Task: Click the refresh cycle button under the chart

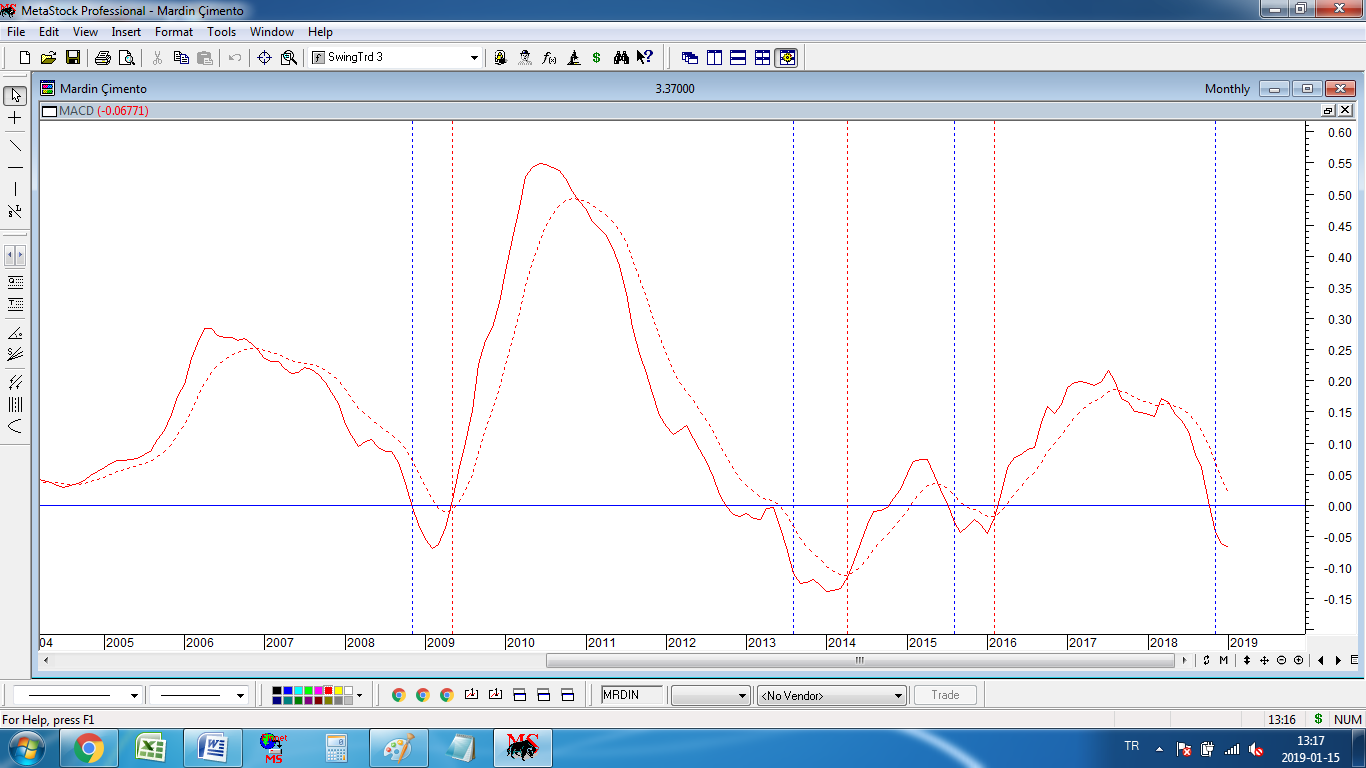Action: pyautogui.click(x=1207, y=660)
